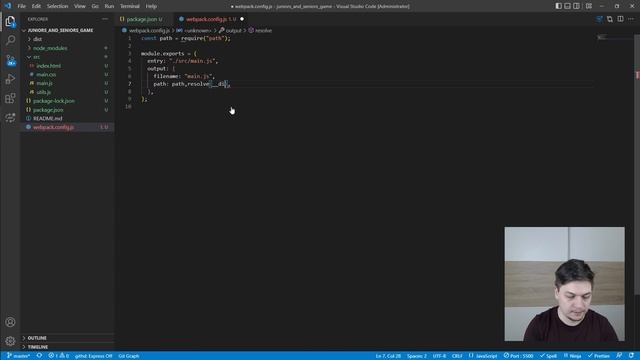
Task: Change encoding via UTF-8
Action: click(439, 356)
